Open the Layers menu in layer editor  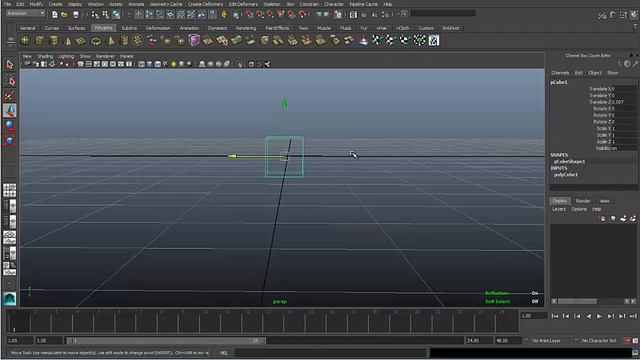(x=559, y=209)
